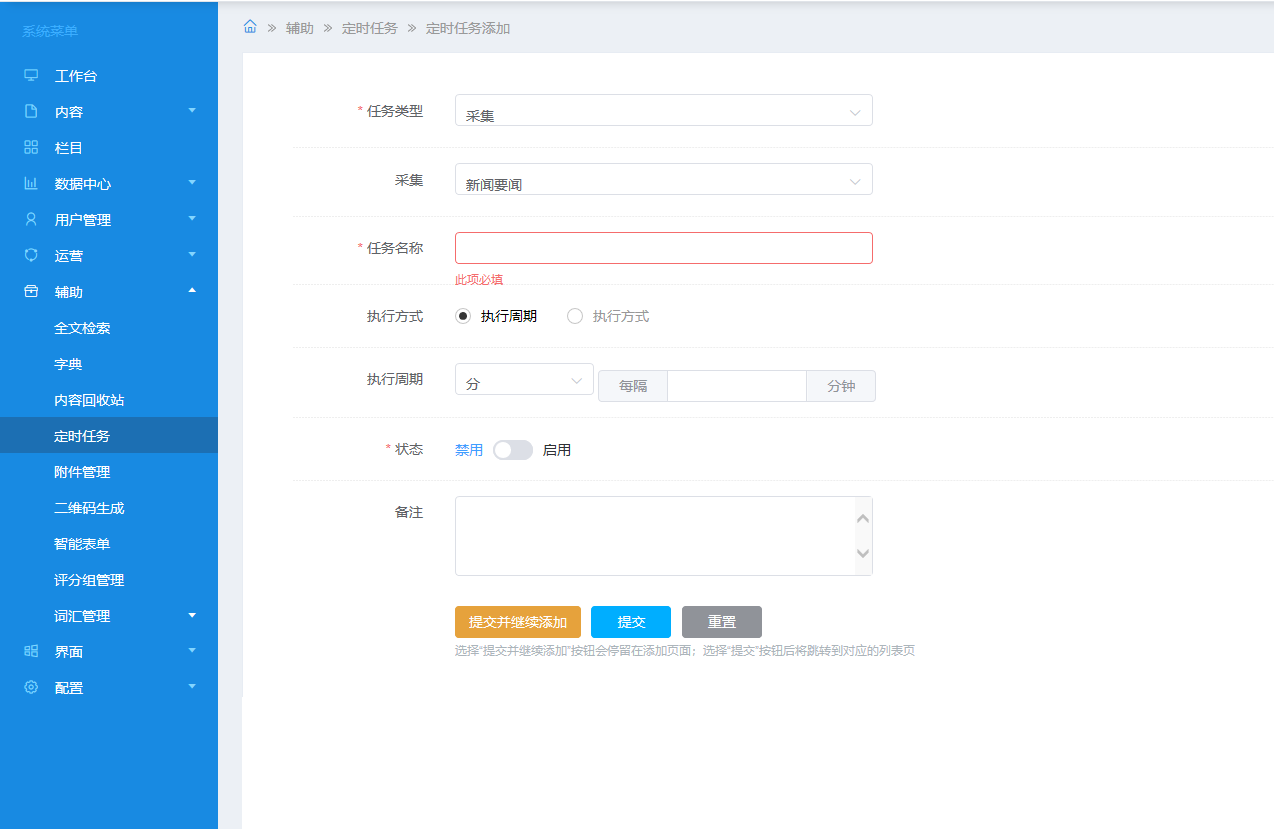1274x829 pixels.
Task: Click the 每隔 minutes interval input
Action: (x=737, y=386)
